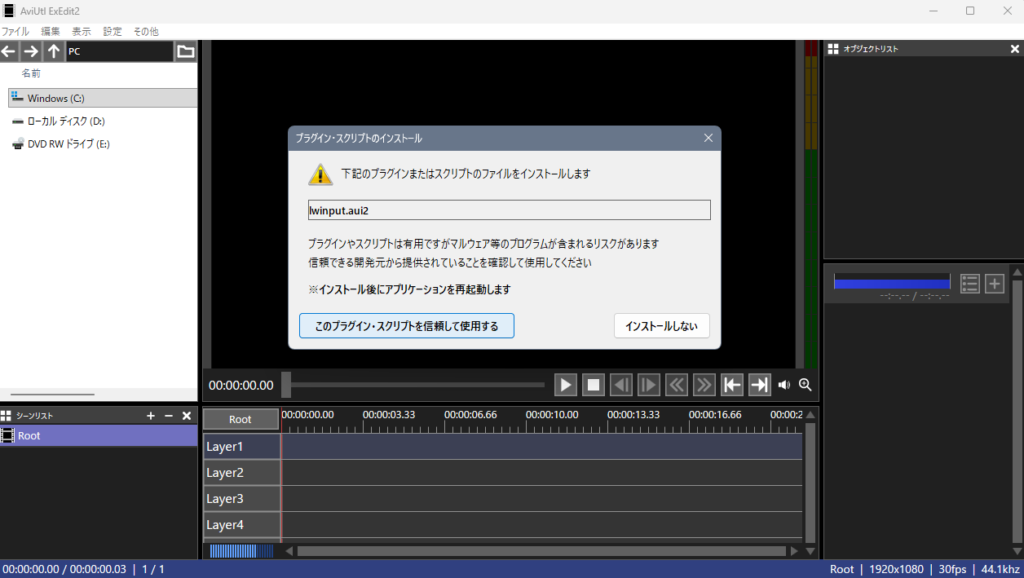Viewport: 1024px width, 578px height.
Task: Toggle the speaker volume icon
Action: 784,385
